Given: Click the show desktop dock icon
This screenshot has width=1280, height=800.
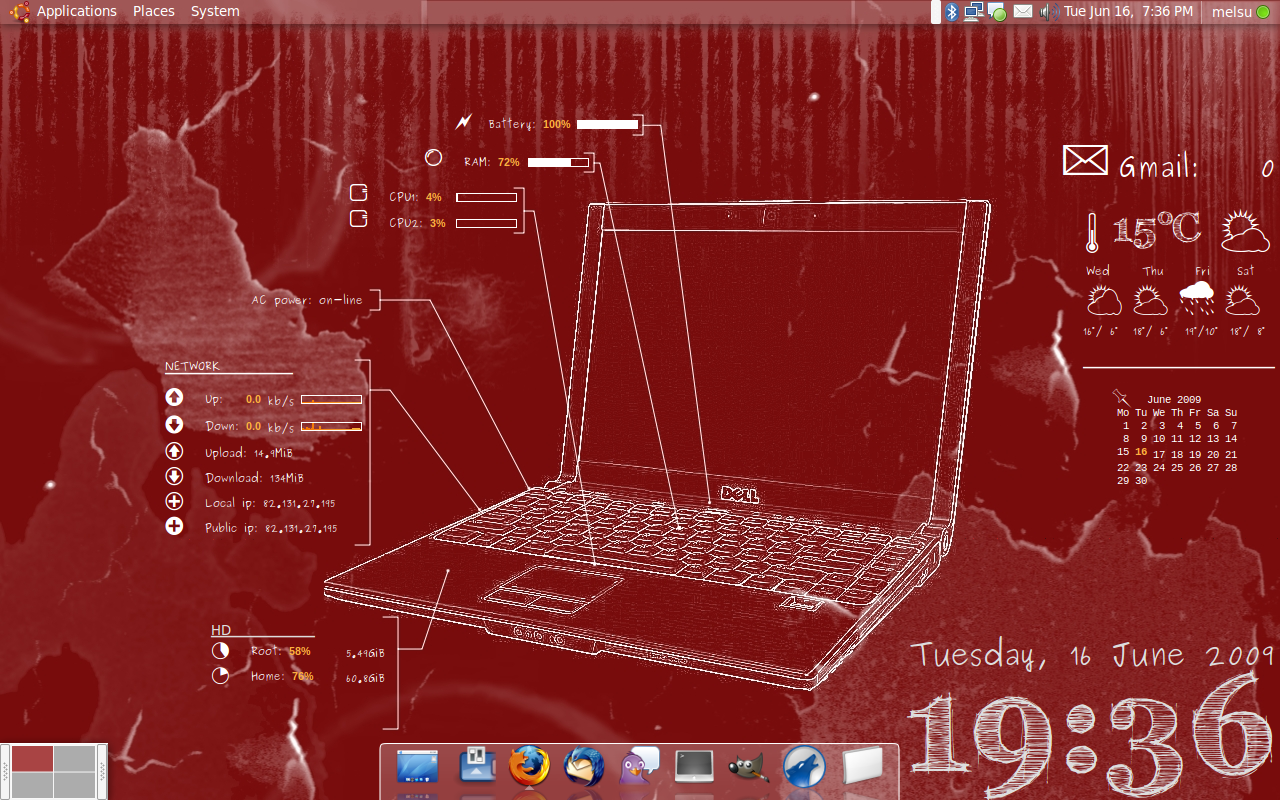Looking at the screenshot, I should click(x=418, y=768).
